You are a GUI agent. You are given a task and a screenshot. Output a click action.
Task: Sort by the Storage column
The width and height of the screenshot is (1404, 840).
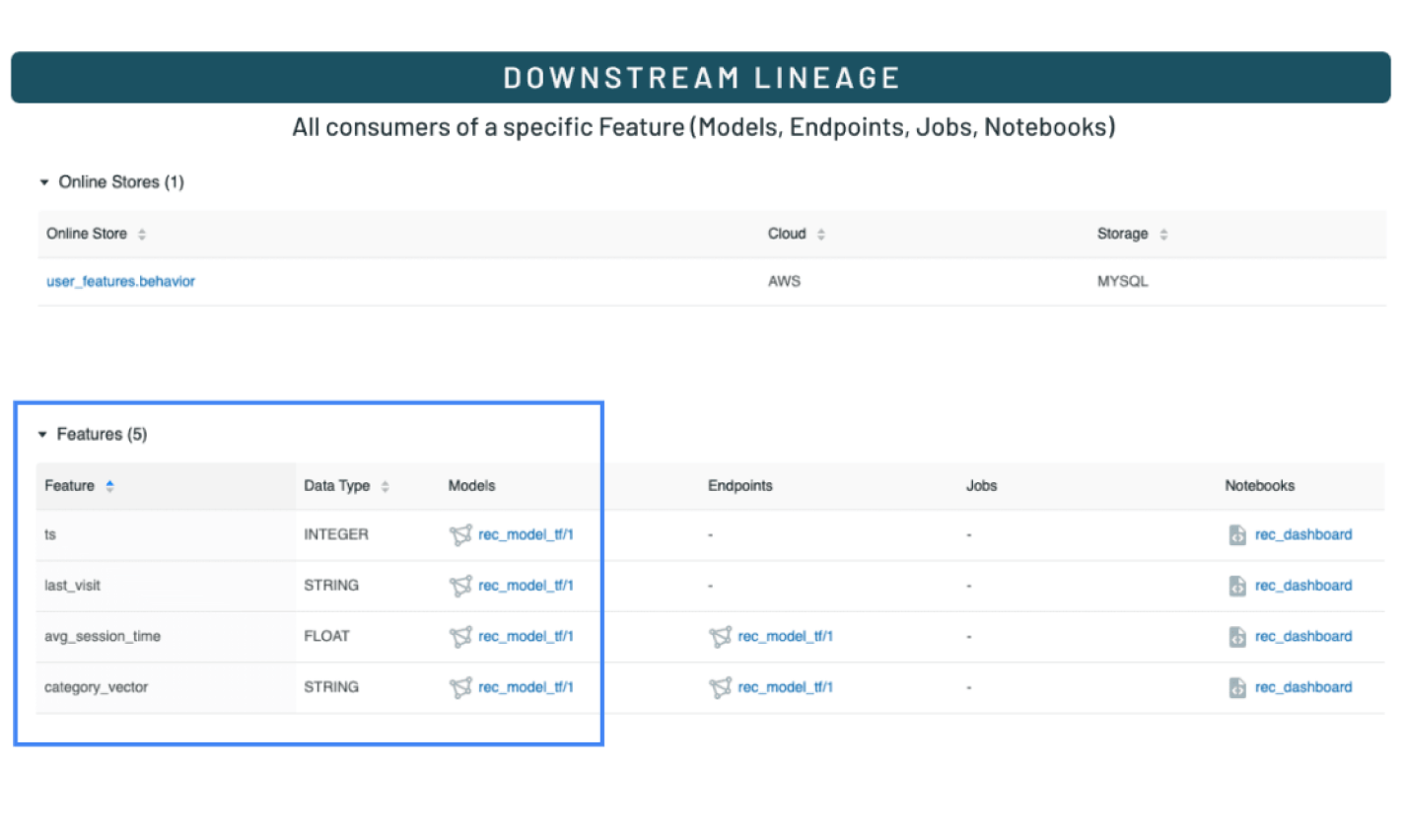(x=1163, y=235)
